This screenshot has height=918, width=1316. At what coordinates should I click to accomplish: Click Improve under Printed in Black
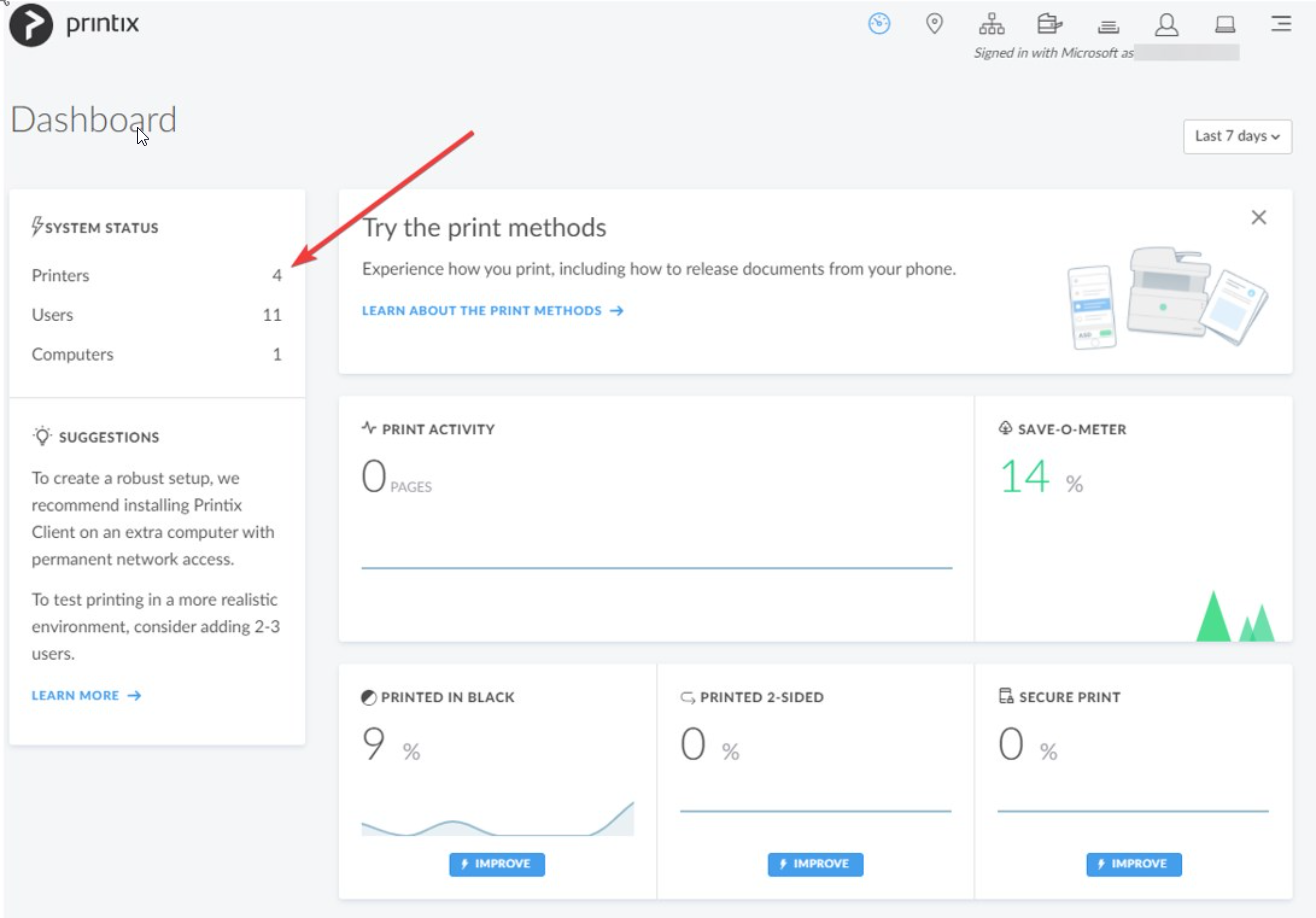[497, 864]
